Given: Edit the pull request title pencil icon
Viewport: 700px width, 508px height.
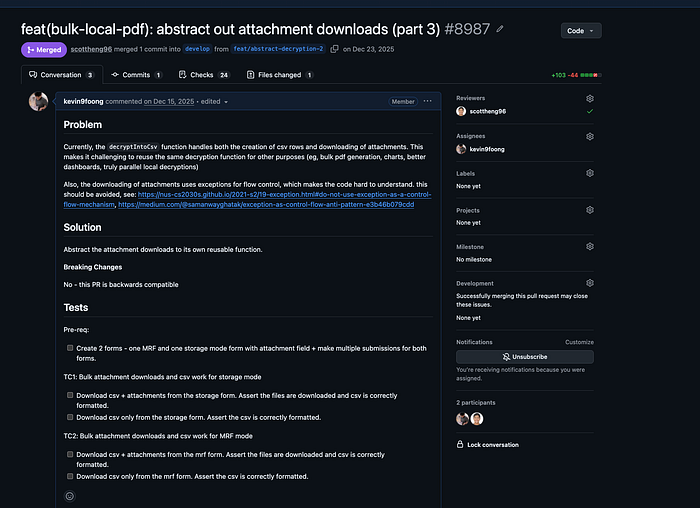Looking at the screenshot, I should click(500, 29).
